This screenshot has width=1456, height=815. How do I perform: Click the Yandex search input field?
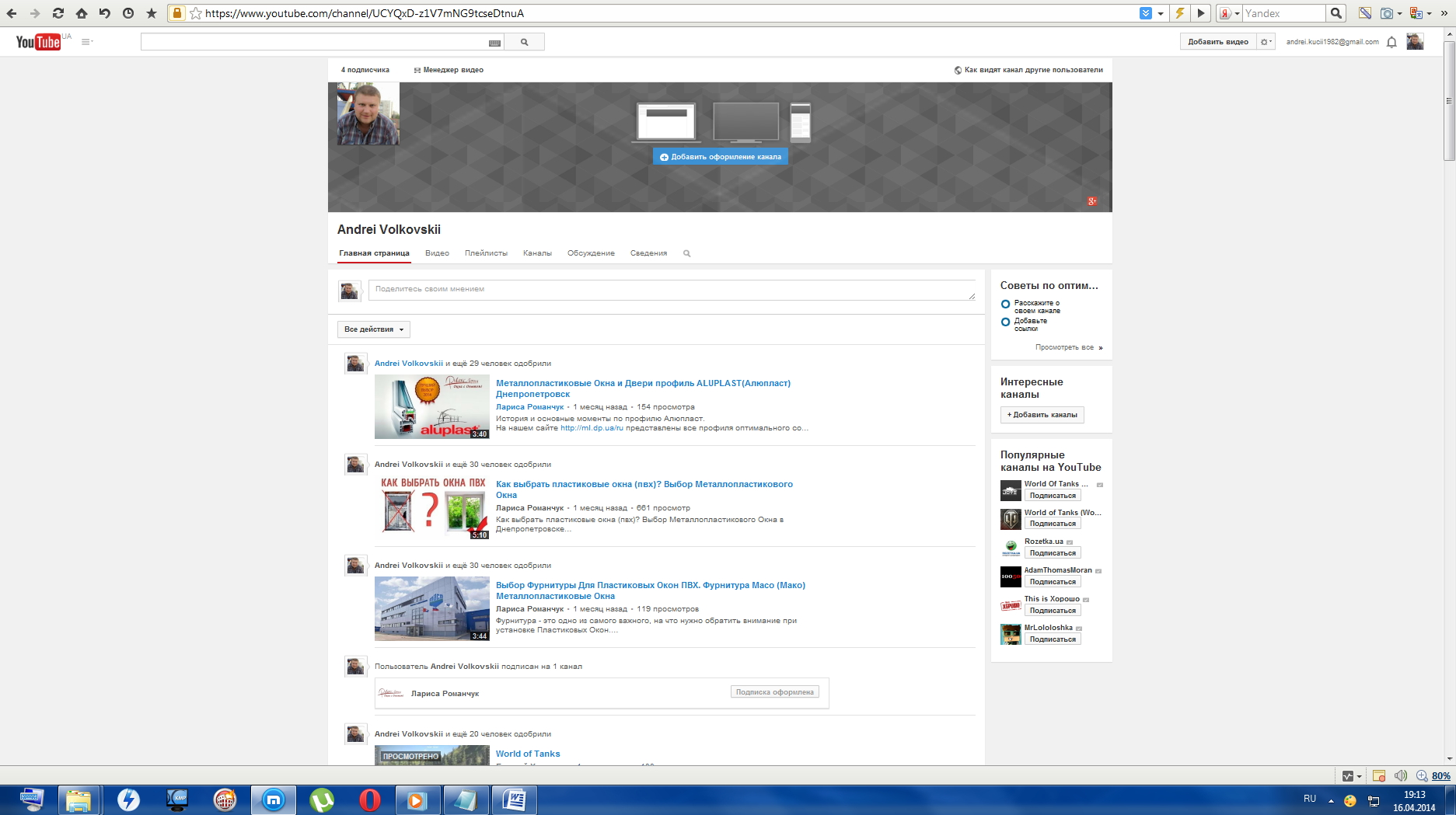(1283, 13)
